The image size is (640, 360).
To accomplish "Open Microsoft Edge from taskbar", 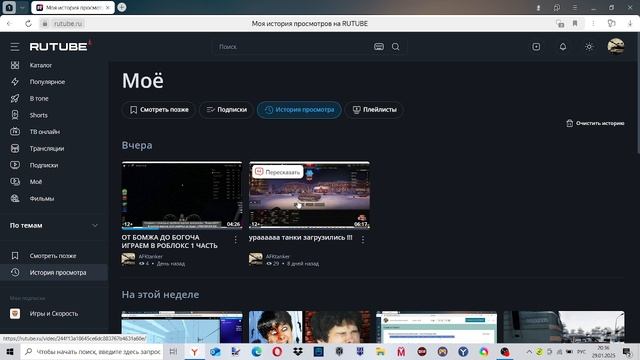I will (x=256, y=351).
